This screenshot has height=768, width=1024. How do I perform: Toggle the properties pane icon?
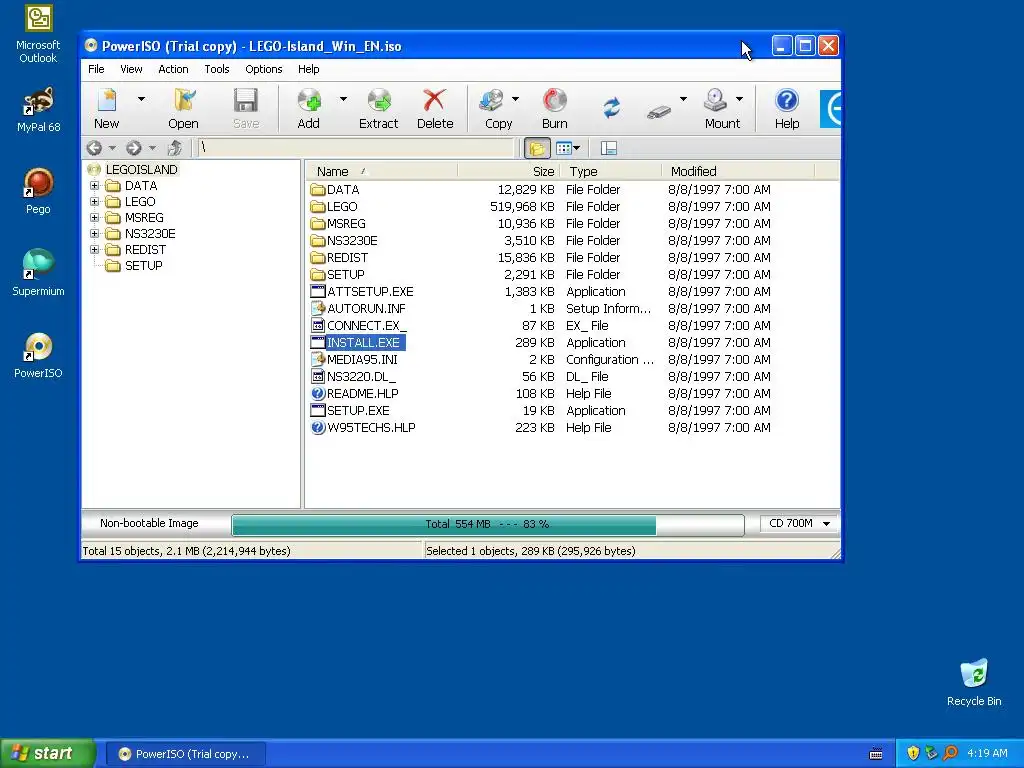click(609, 148)
